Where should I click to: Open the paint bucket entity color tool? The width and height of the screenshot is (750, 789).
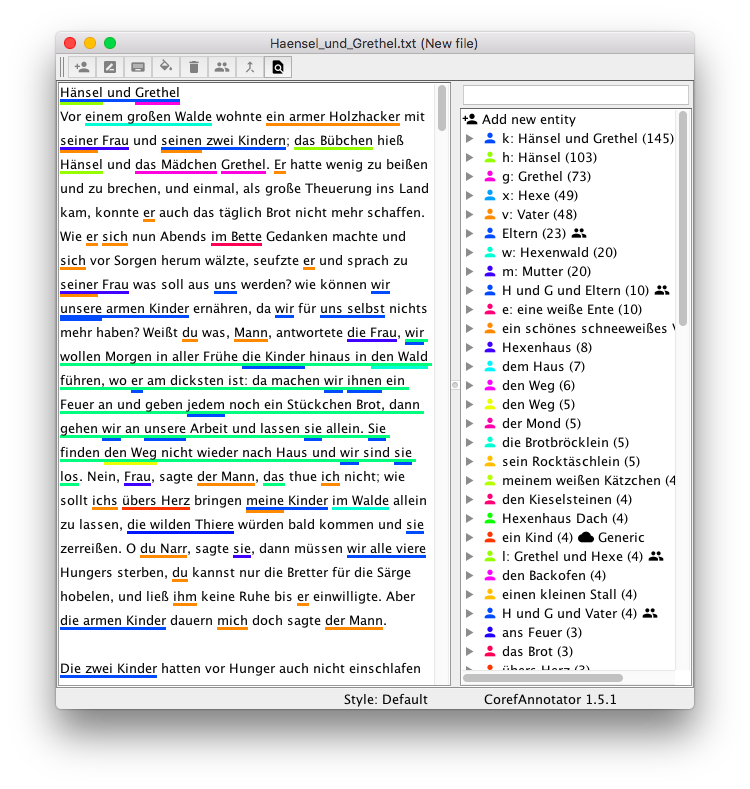166,67
